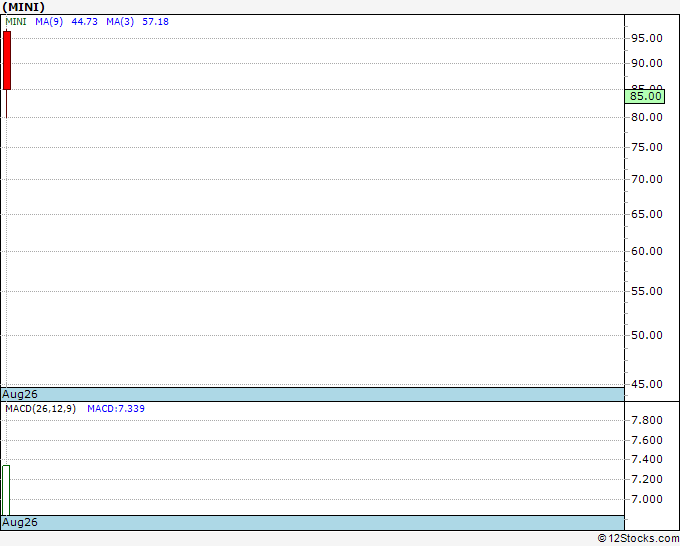Screen dimensions: 680x546
Task: Click the green MINI legend label
Action: pyautogui.click(x=16, y=22)
